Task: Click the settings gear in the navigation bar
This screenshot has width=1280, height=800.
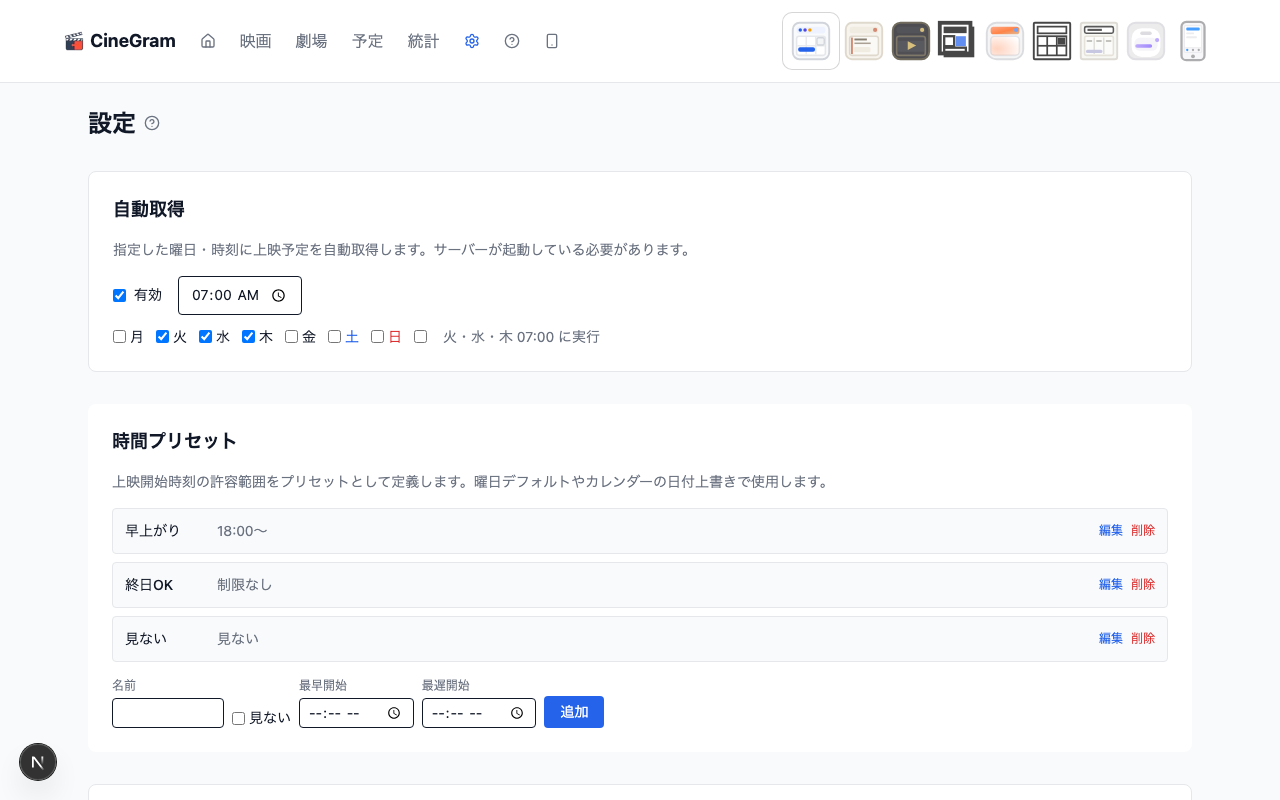Action: [x=471, y=41]
